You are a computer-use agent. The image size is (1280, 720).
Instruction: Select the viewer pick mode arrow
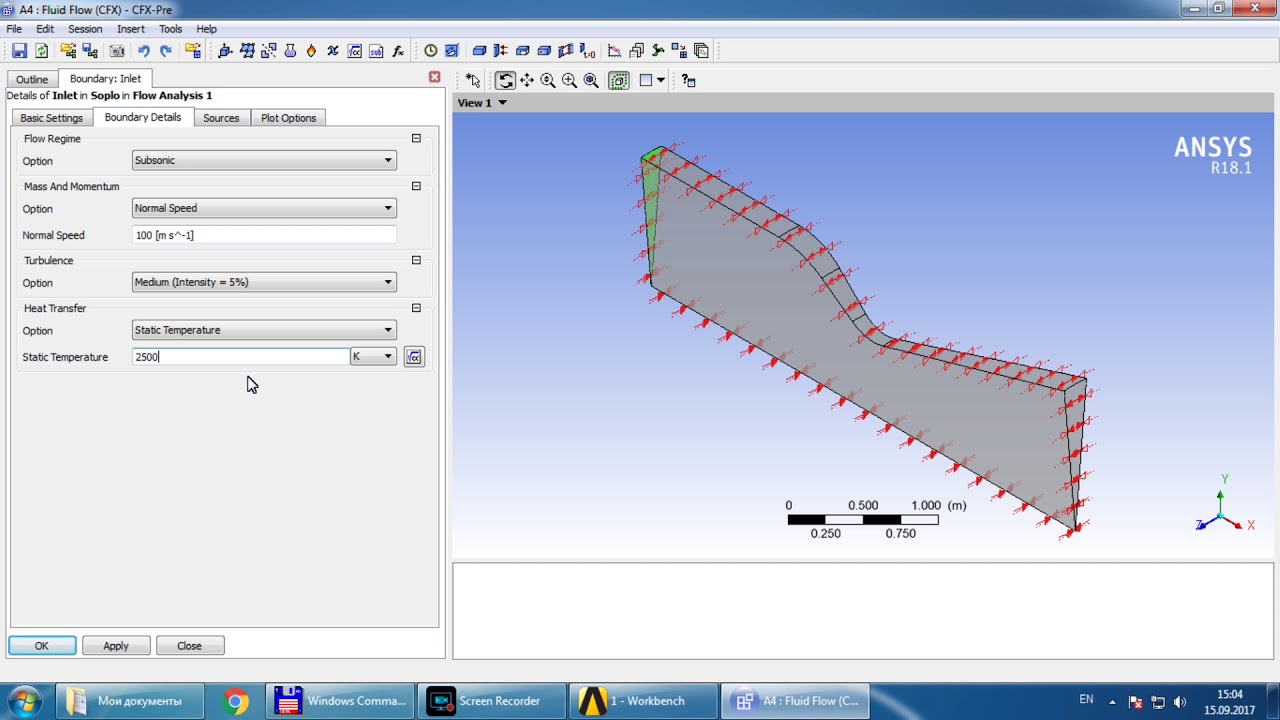point(473,81)
